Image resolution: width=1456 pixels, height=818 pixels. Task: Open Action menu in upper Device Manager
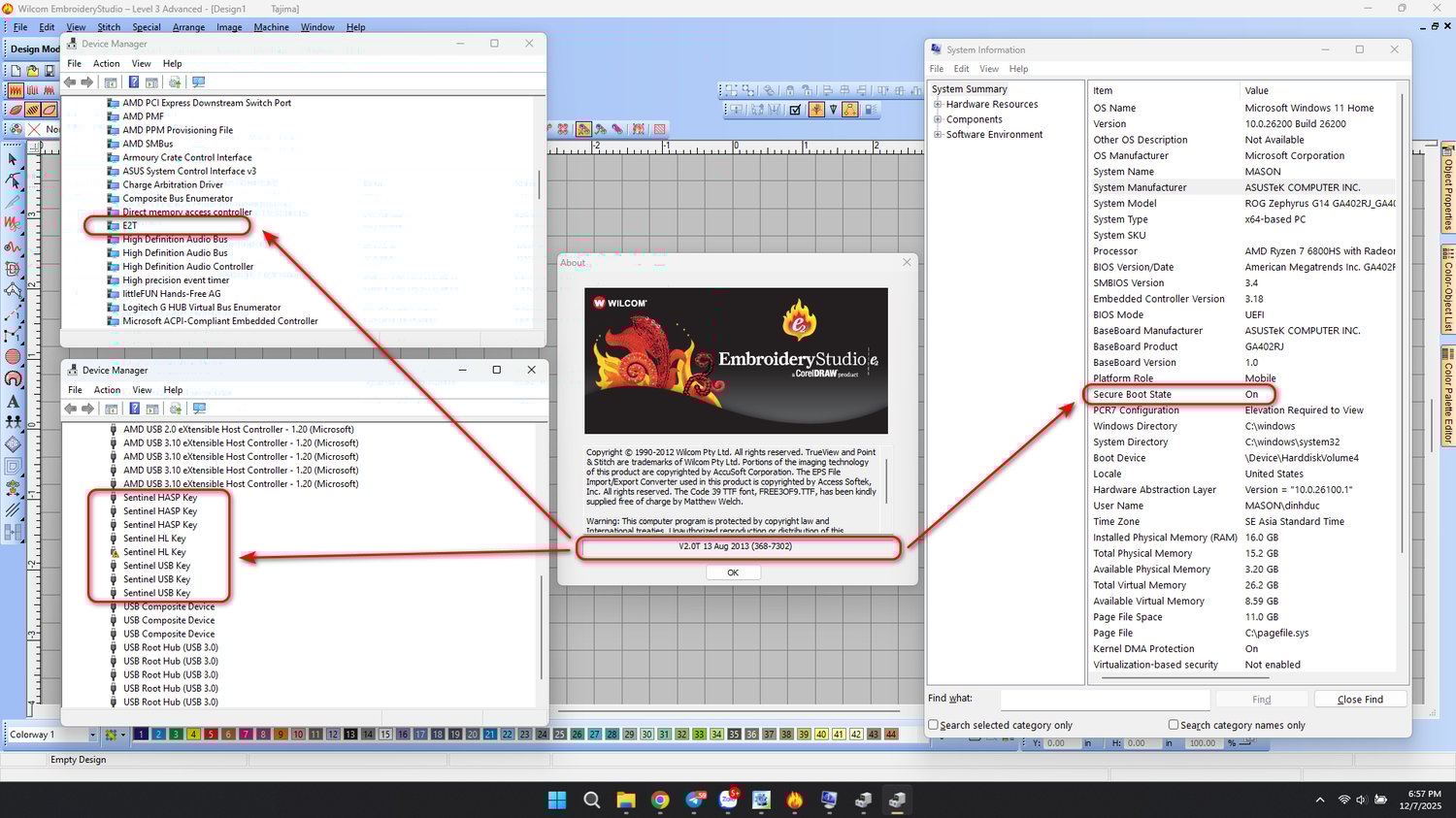pos(107,64)
